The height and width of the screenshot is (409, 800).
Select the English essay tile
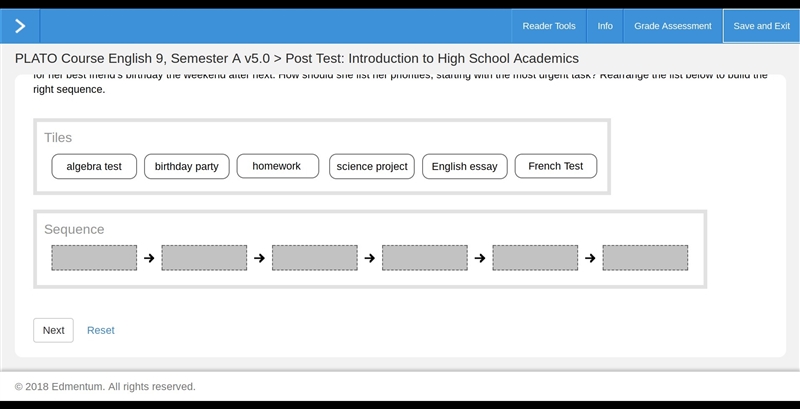tap(465, 166)
